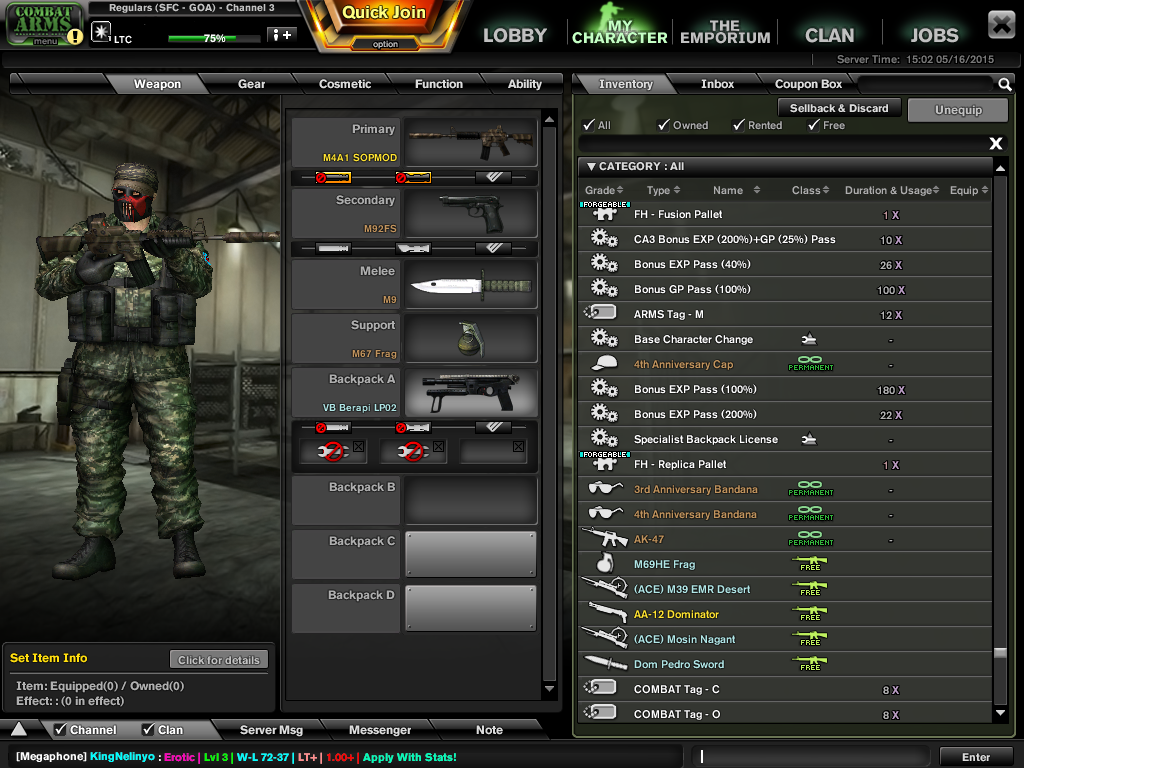Click the inventory list scrollbar thumb
The image size is (1152, 768).
tap(1000, 653)
